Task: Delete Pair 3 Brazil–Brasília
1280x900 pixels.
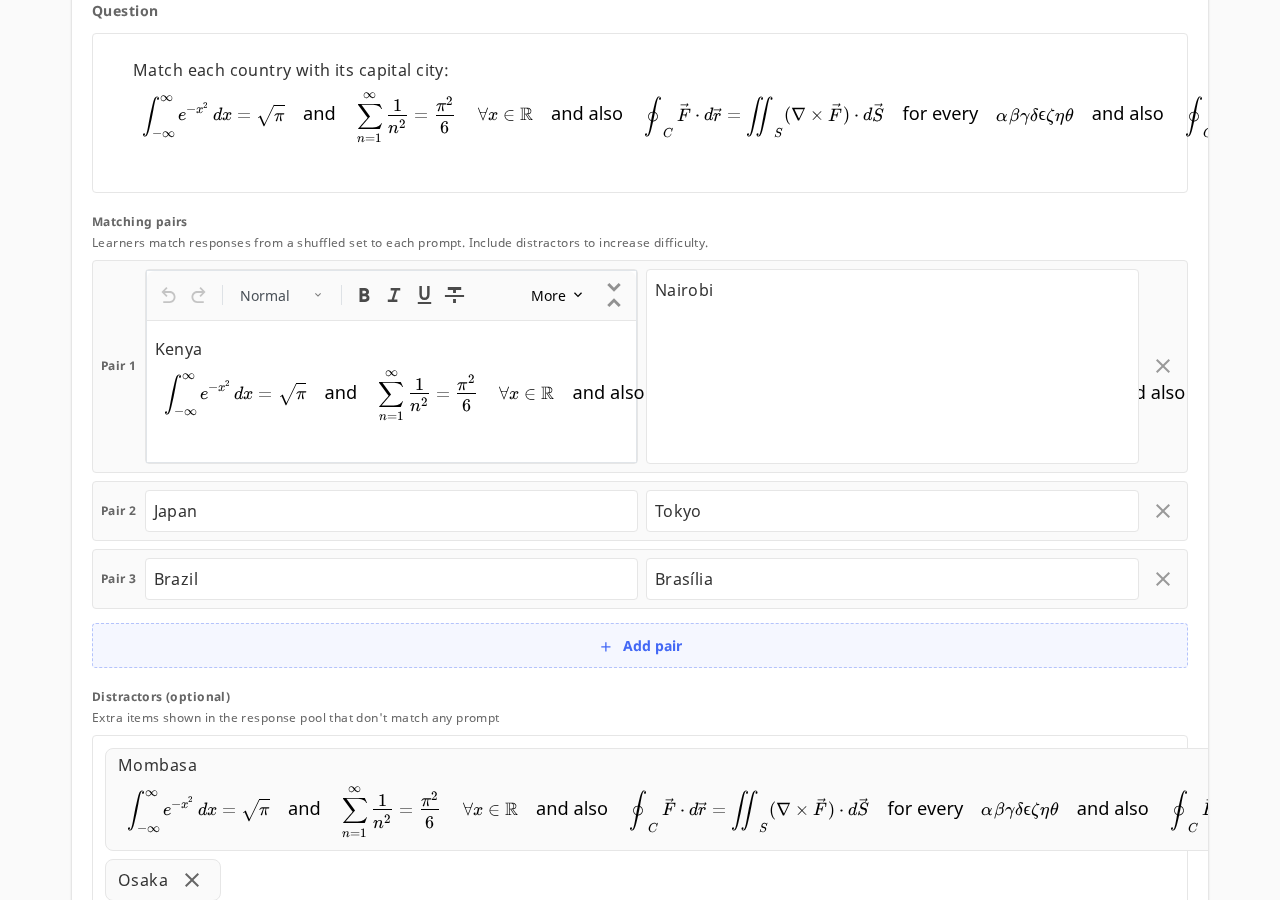Action: pyautogui.click(x=1163, y=579)
